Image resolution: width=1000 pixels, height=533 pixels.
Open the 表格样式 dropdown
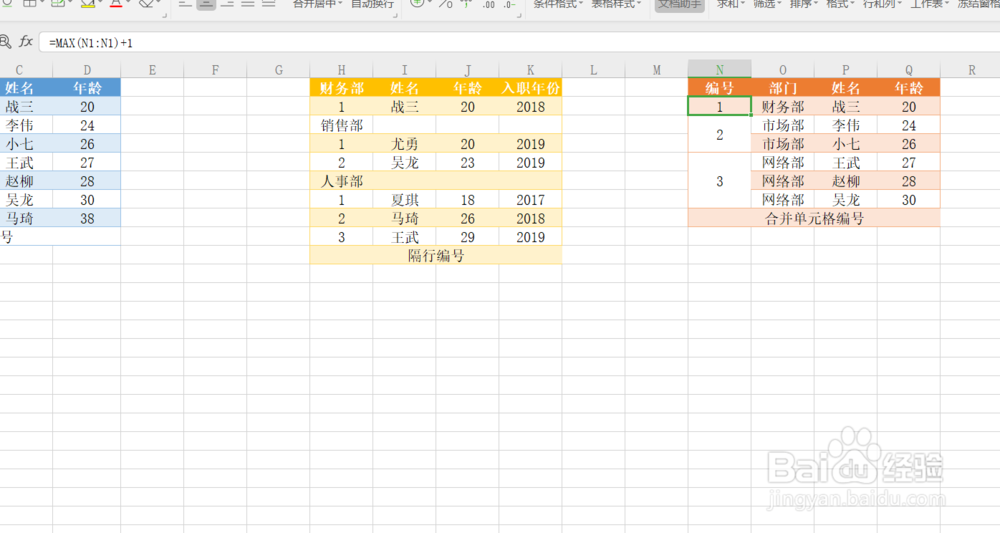[x=616, y=4]
